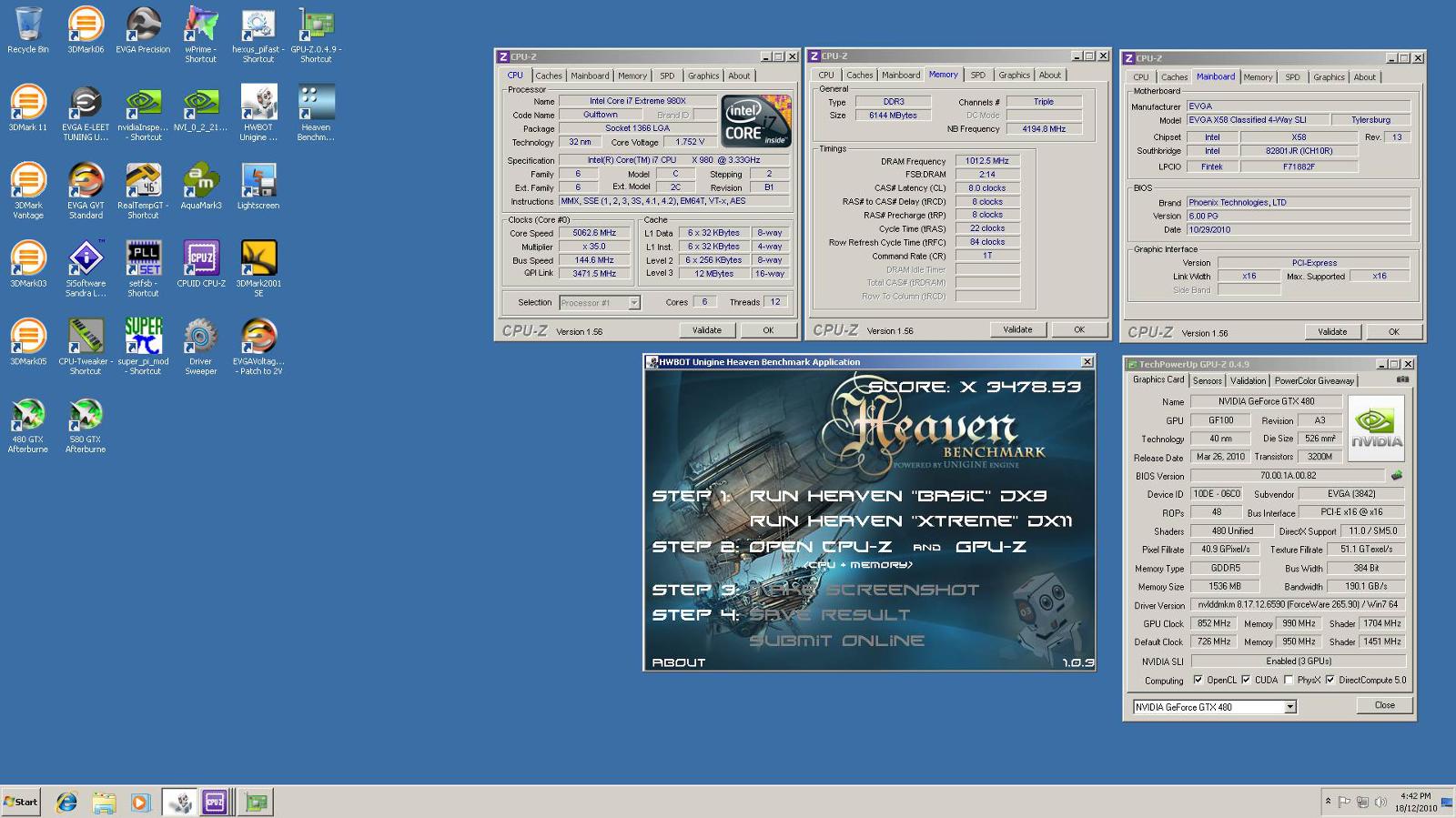The height and width of the screenshot is (818, 1456).
Task: Open HWBOT Unigine desktop icon
Action: 258,113
